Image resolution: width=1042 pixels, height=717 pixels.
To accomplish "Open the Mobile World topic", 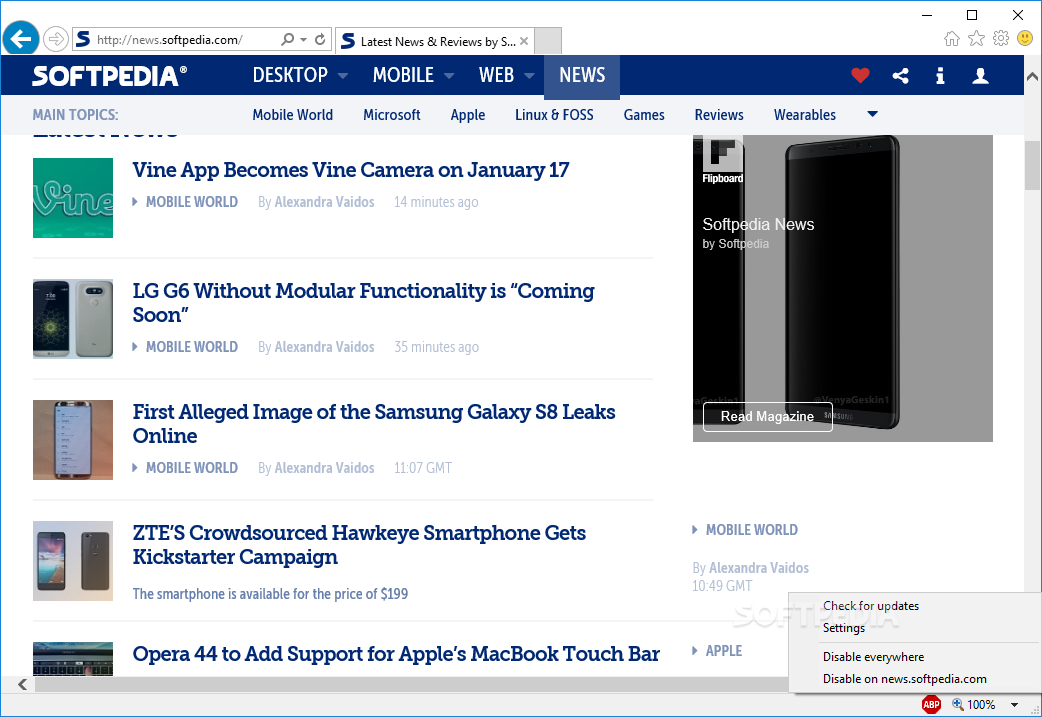I will [x=292, y=115].
